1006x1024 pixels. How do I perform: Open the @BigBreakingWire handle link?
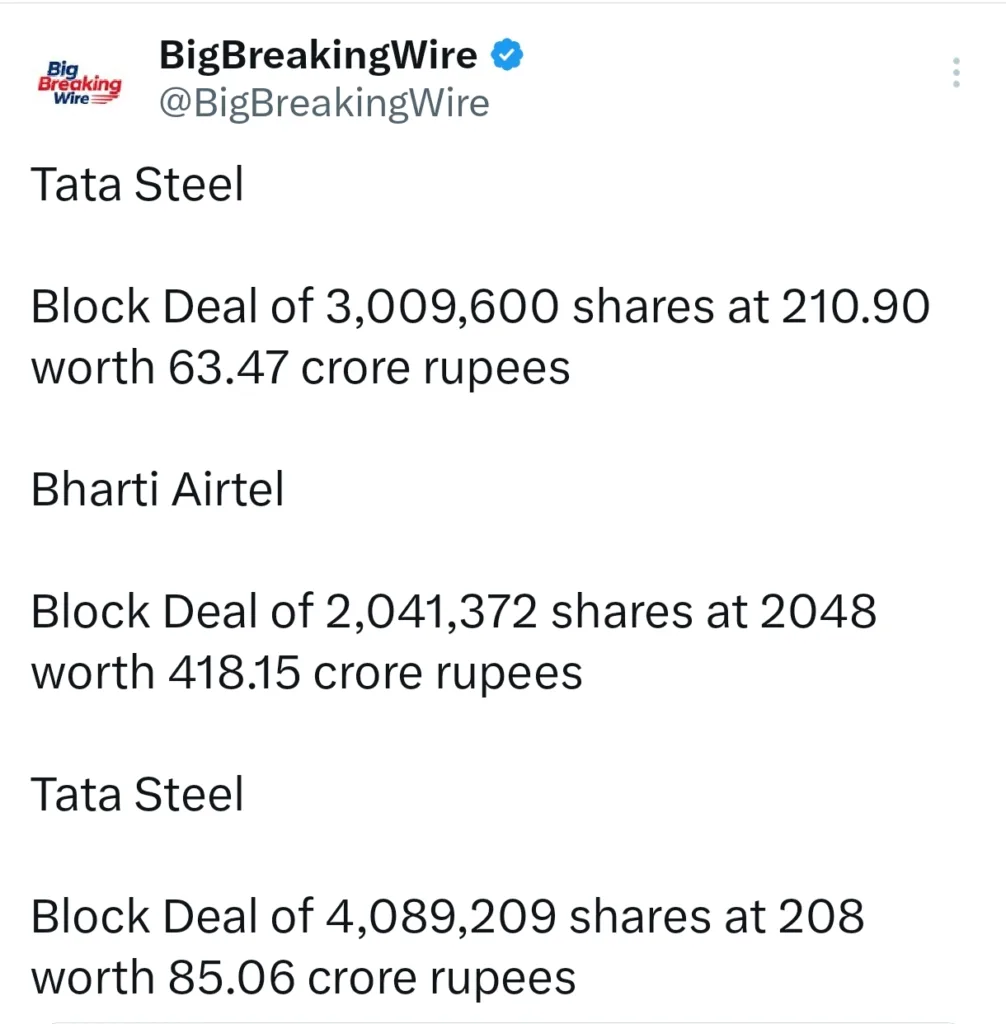[x=324, y=102]
